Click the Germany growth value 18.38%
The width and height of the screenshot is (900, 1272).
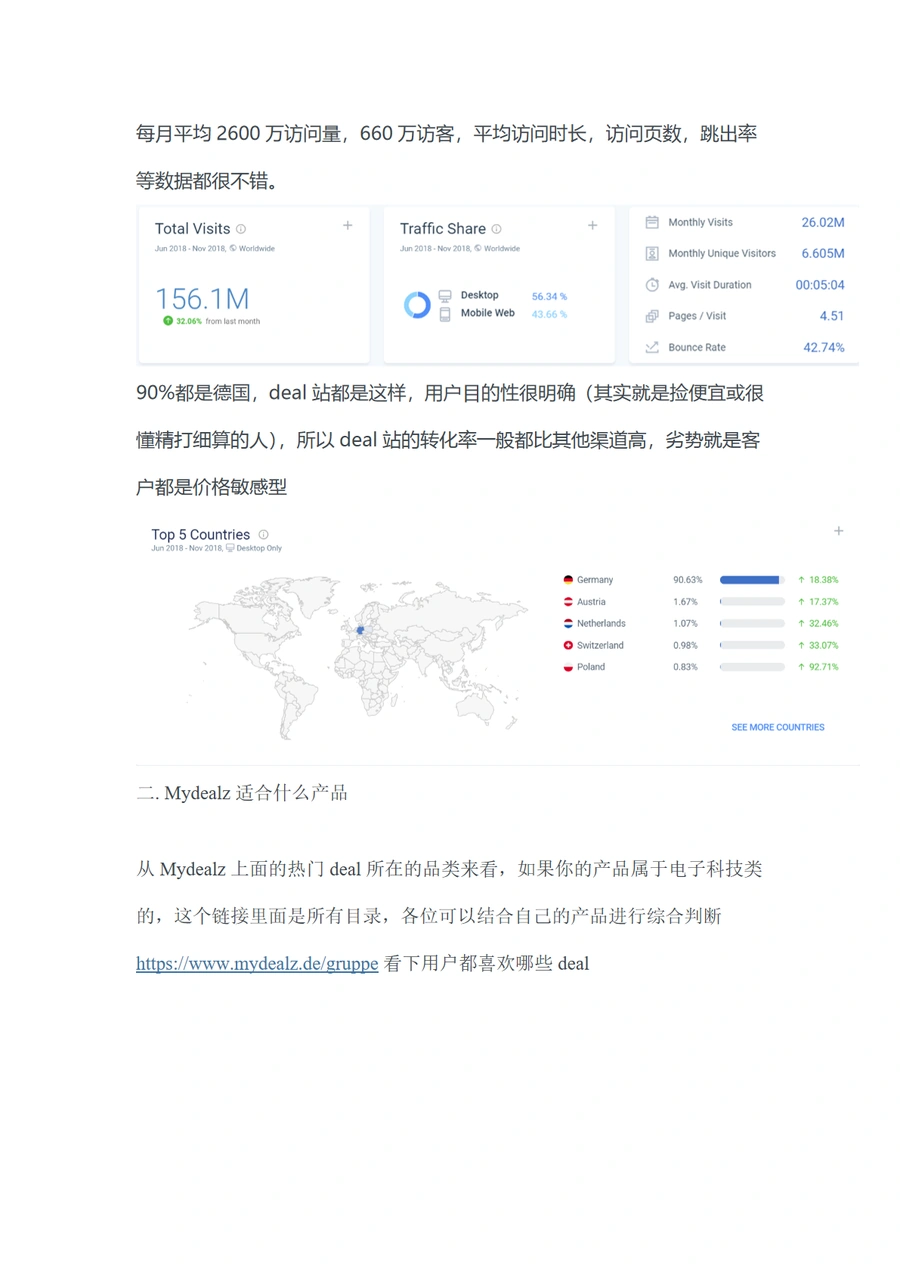tap(824, 580)
